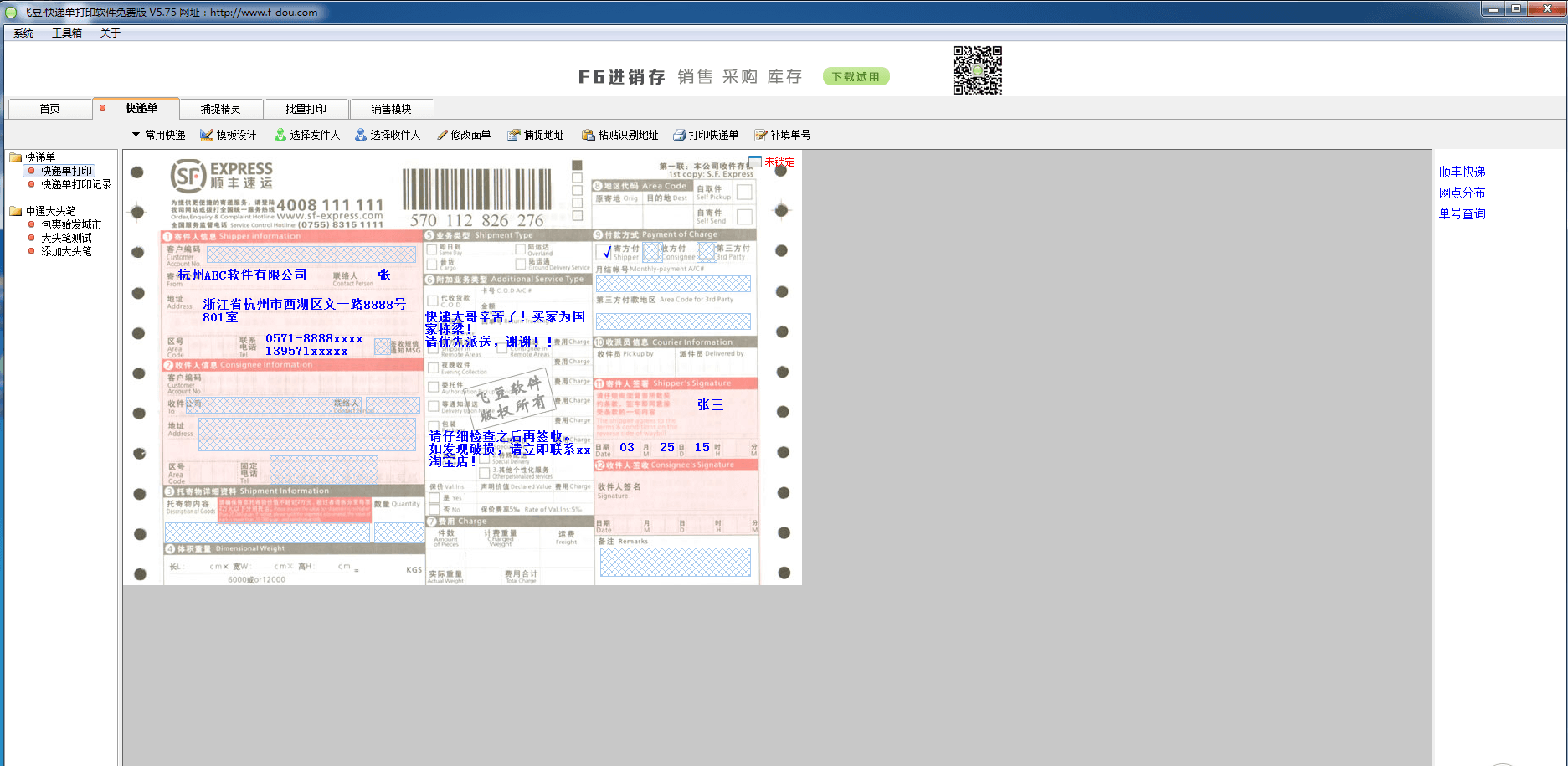1568x766 pixels.
Task: Select 大头笔测试 tree item
Action: tap(66, 238)
